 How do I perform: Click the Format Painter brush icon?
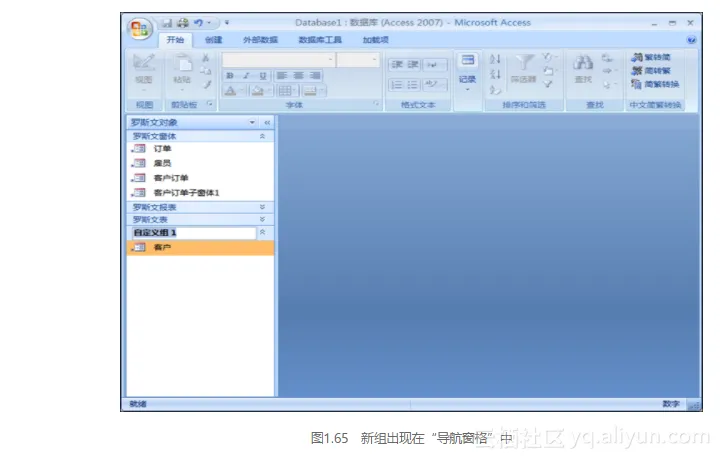tap(207, 85)
